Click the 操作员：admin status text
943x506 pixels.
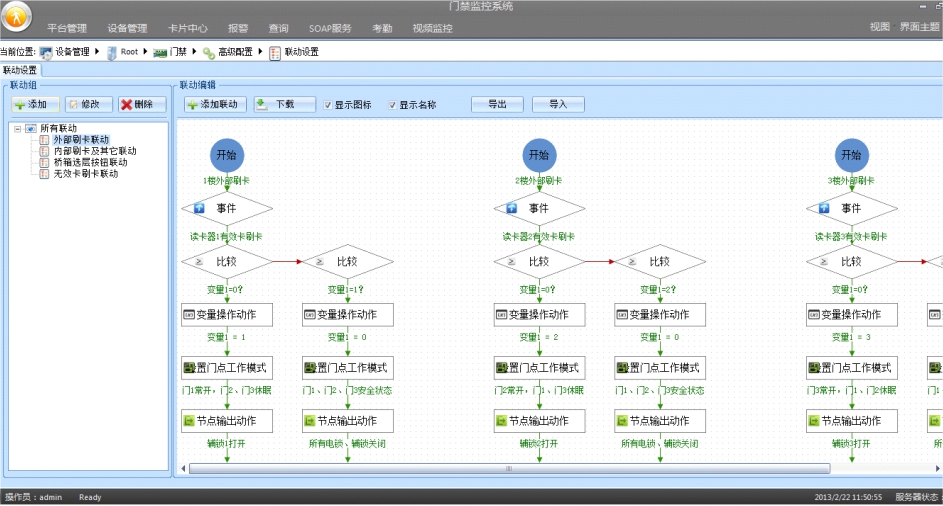34,497
